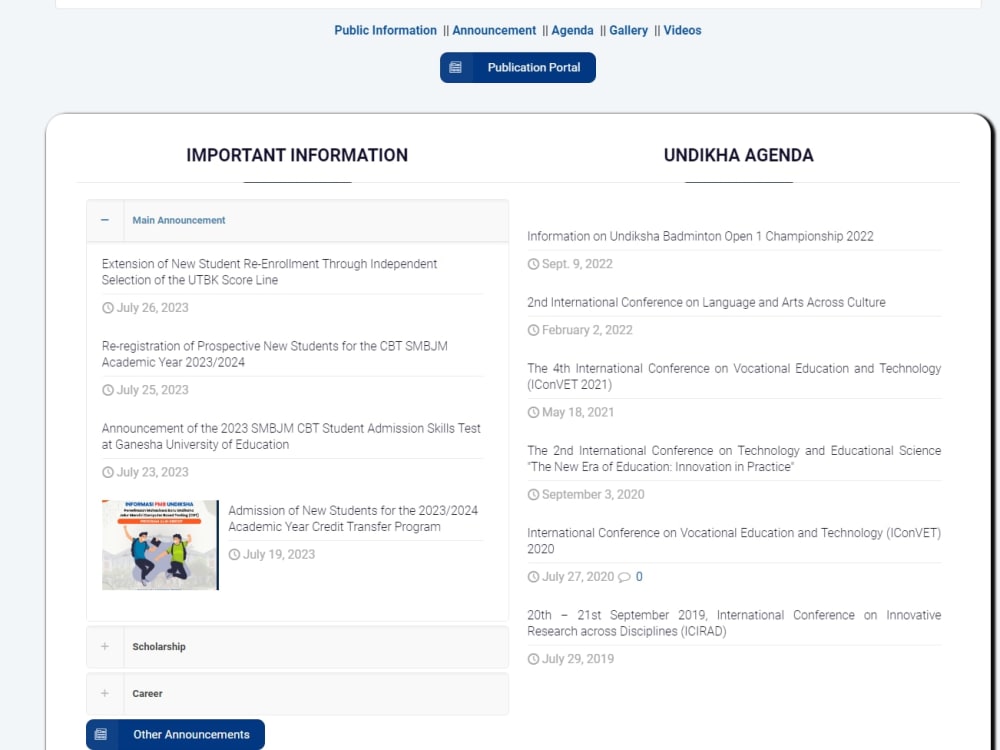
Task: Click clock icon beside July 25, 2023
Action: [108, 390]
